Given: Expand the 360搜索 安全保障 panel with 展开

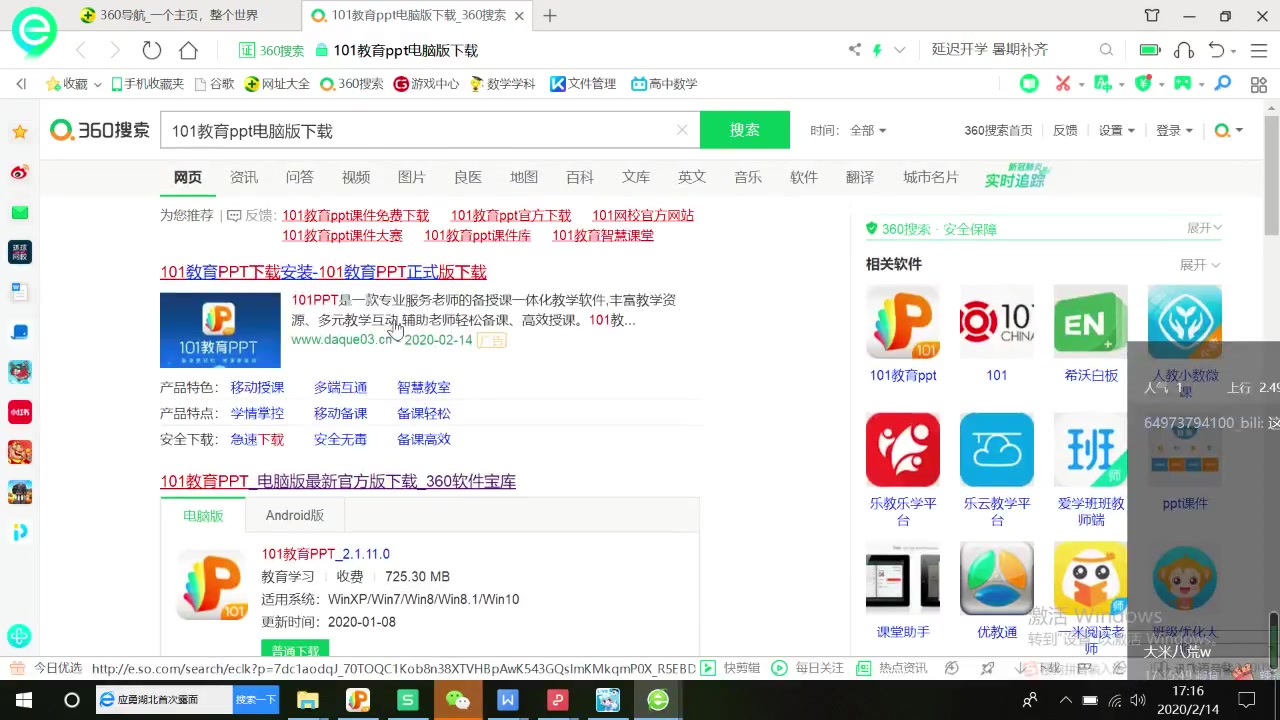Looking at the screenshot, I should click(1204, 229).
